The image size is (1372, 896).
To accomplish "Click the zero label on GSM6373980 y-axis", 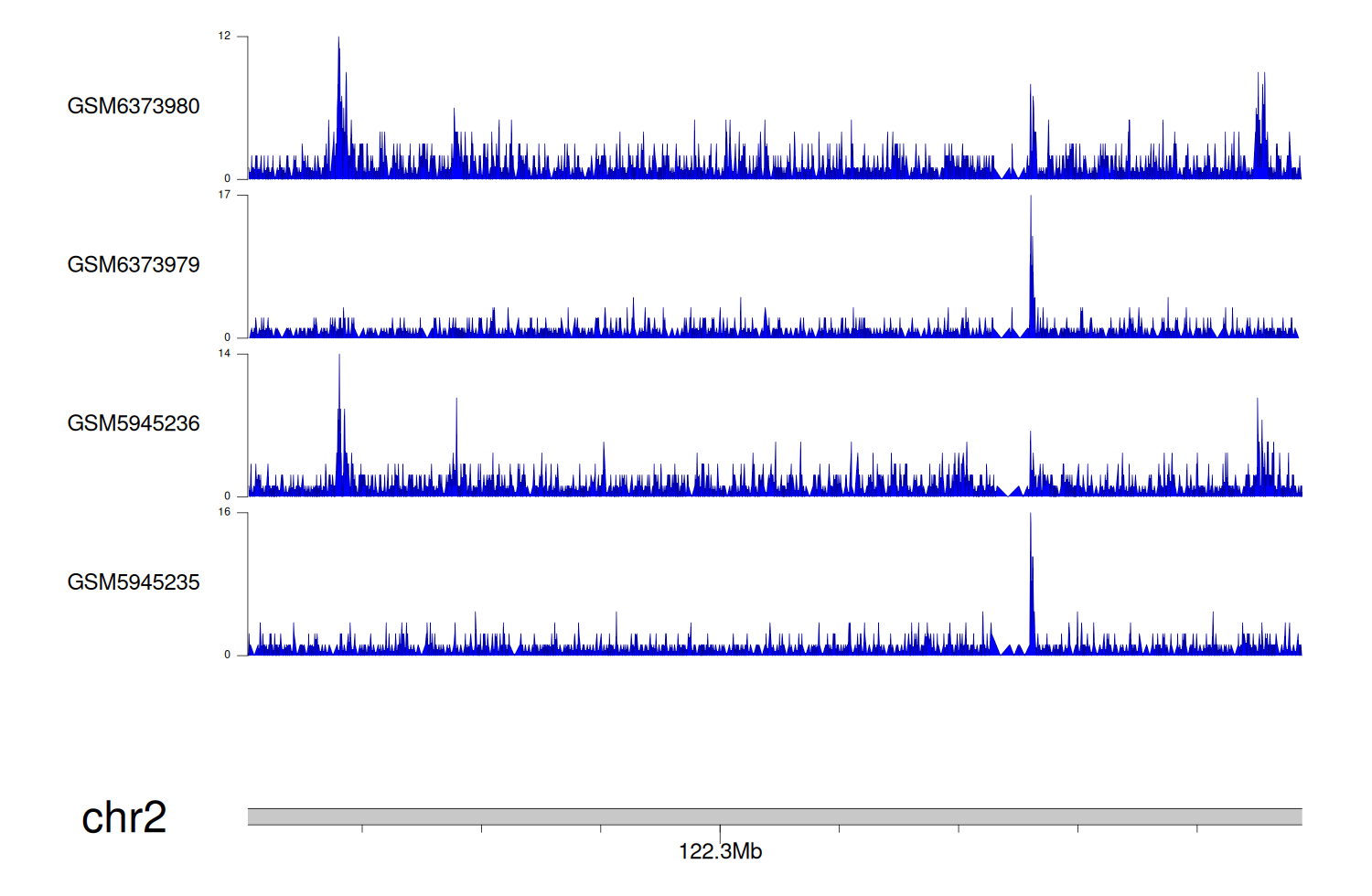I will click(x=228, y=179).
